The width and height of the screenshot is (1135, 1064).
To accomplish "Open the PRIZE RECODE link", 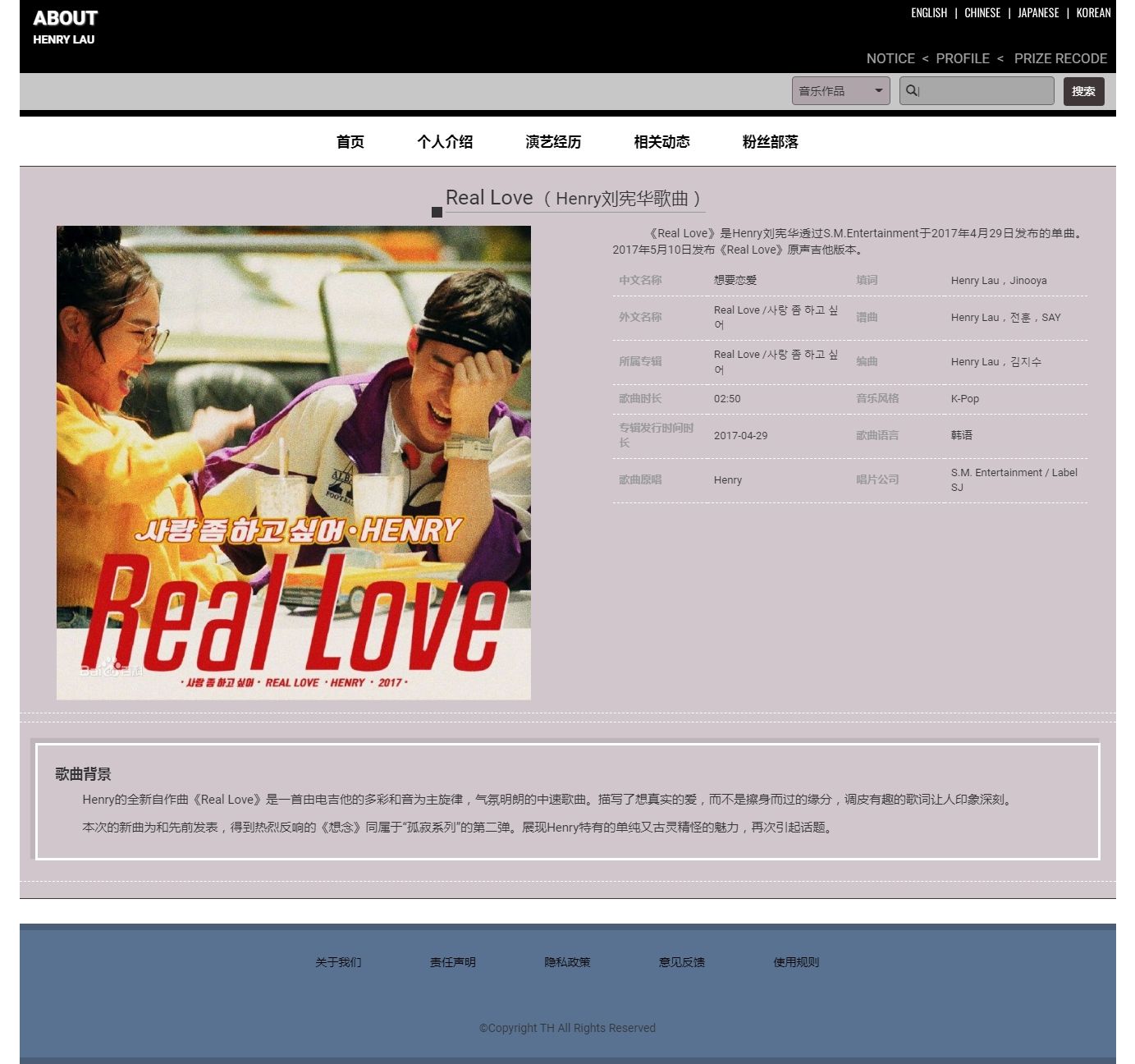I will 1060,58.
